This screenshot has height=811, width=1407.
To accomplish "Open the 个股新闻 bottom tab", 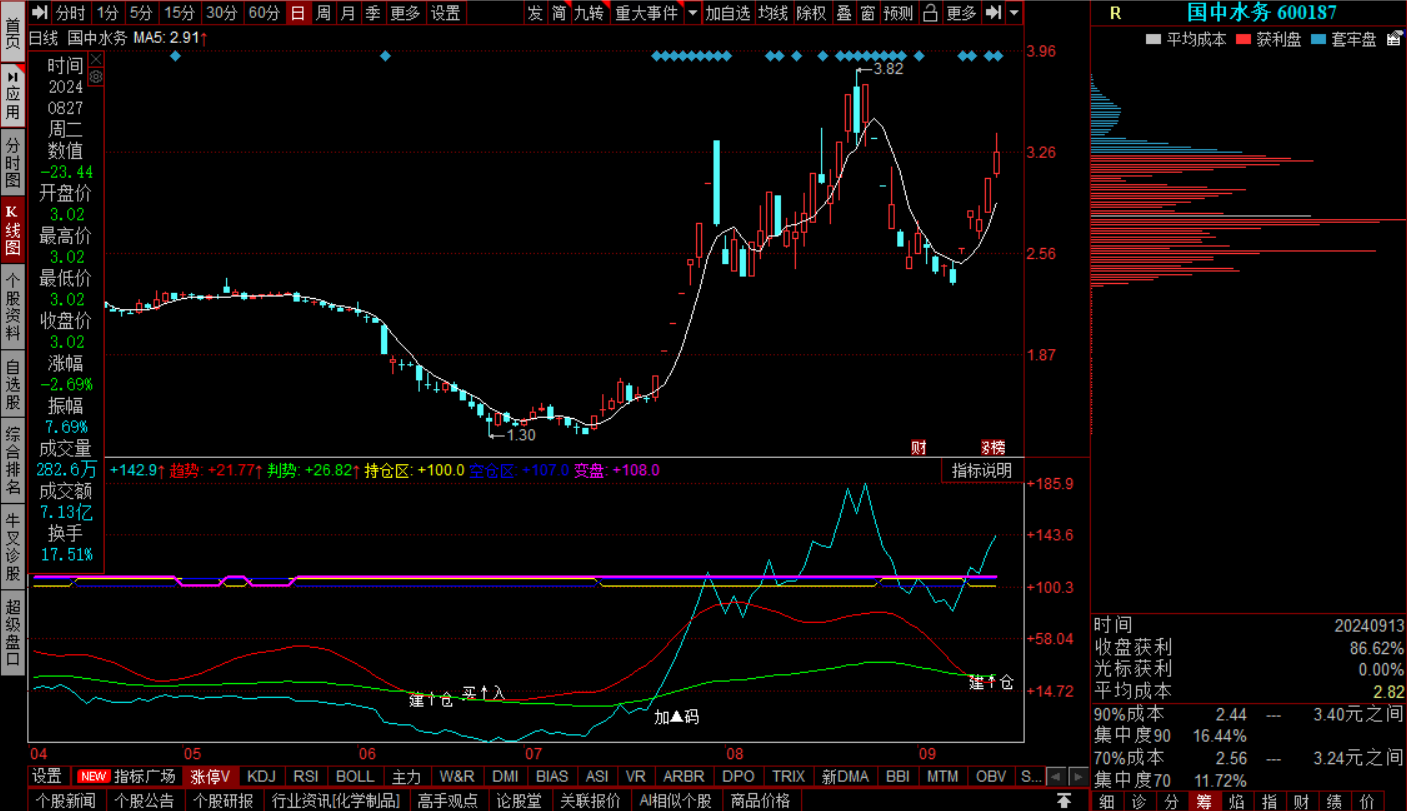I will 66,800.
